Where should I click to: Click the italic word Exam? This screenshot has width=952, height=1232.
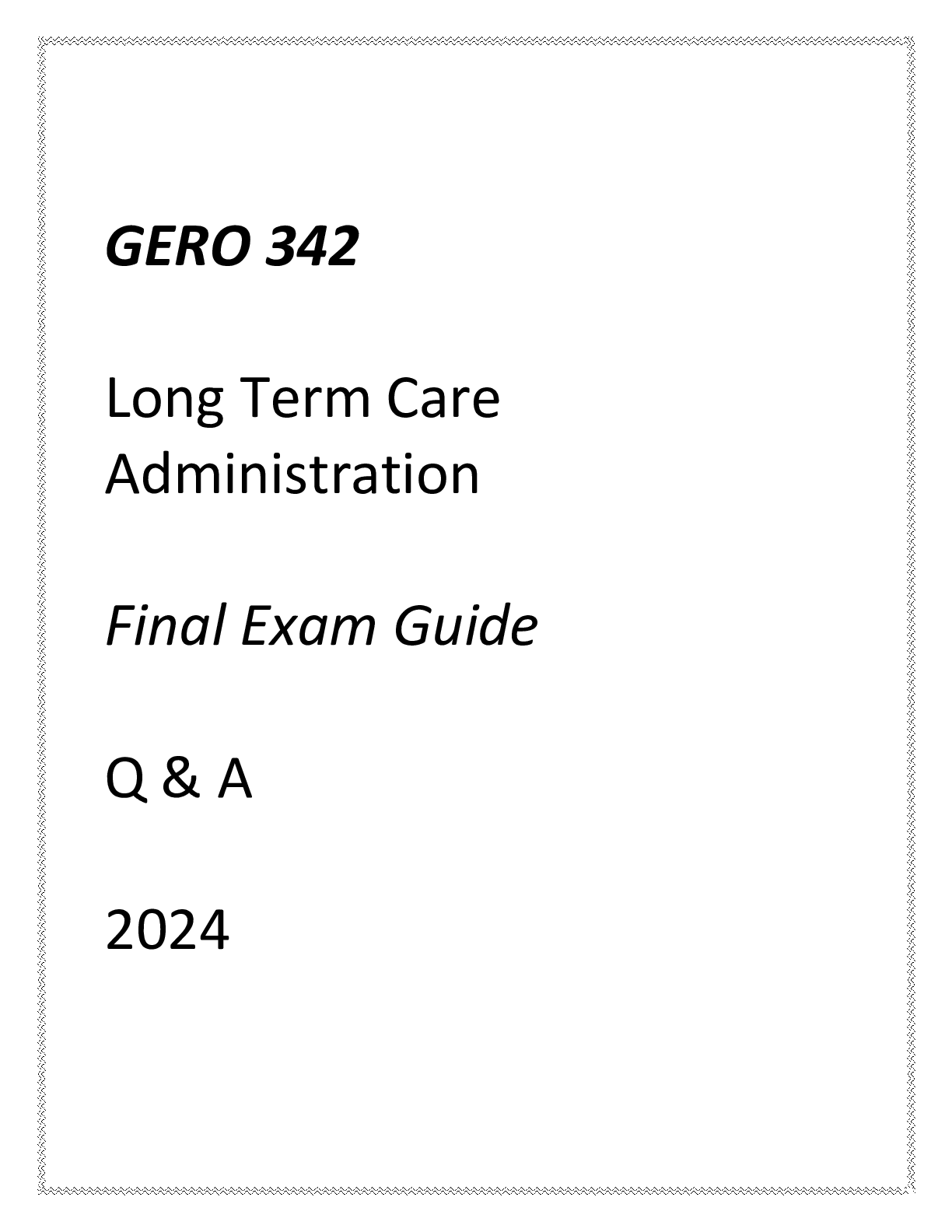[311, 626]
